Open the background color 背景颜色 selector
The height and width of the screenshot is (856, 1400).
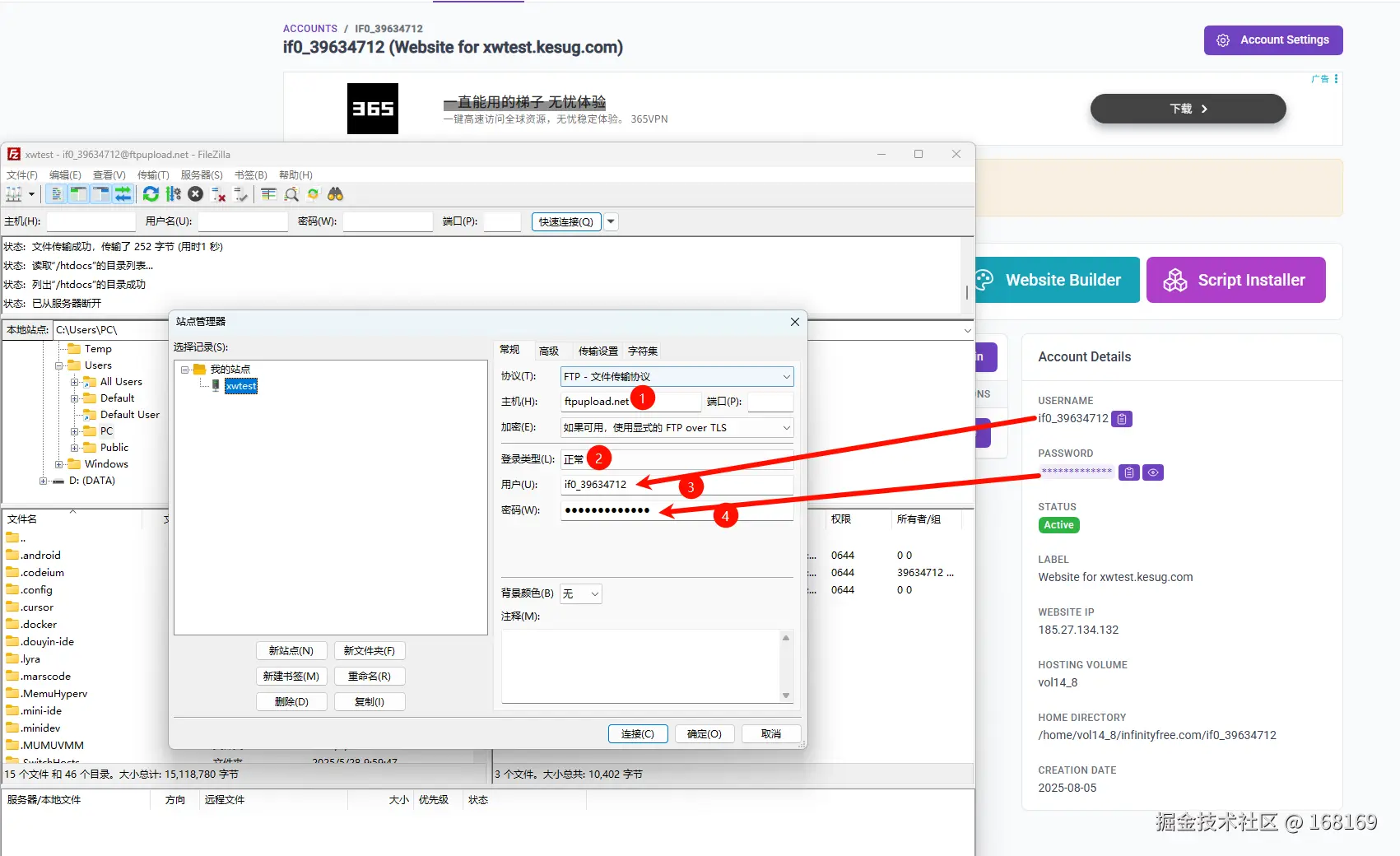[x=581, y=593]
